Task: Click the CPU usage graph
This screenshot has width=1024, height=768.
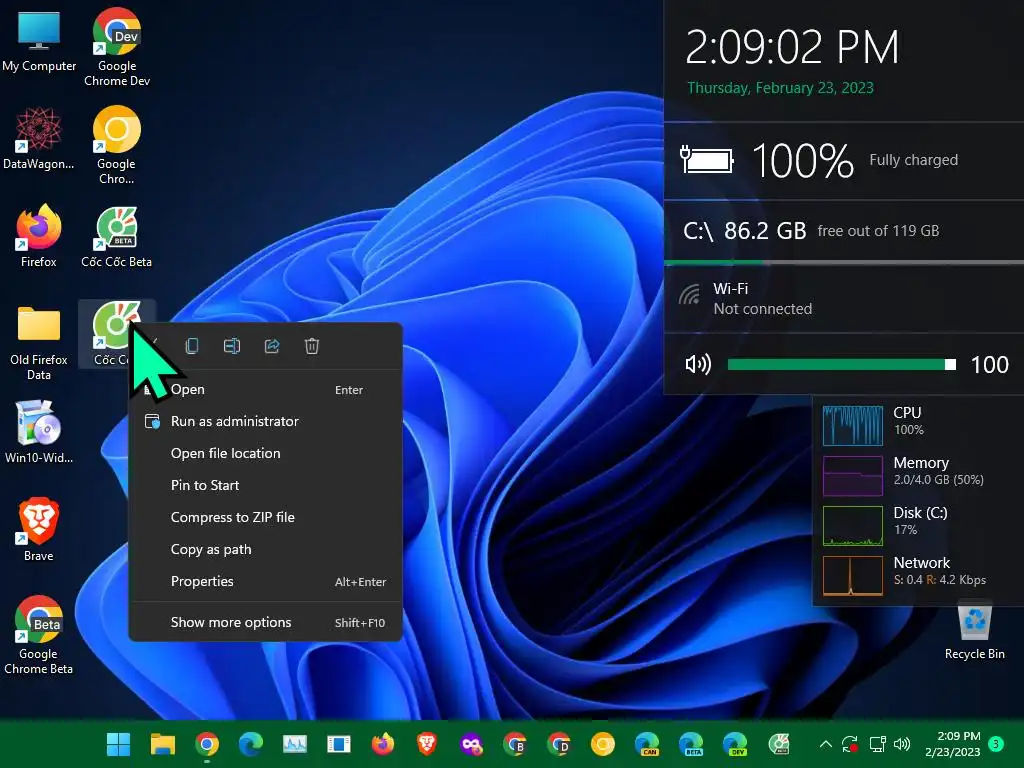Action: coord(853,425)
